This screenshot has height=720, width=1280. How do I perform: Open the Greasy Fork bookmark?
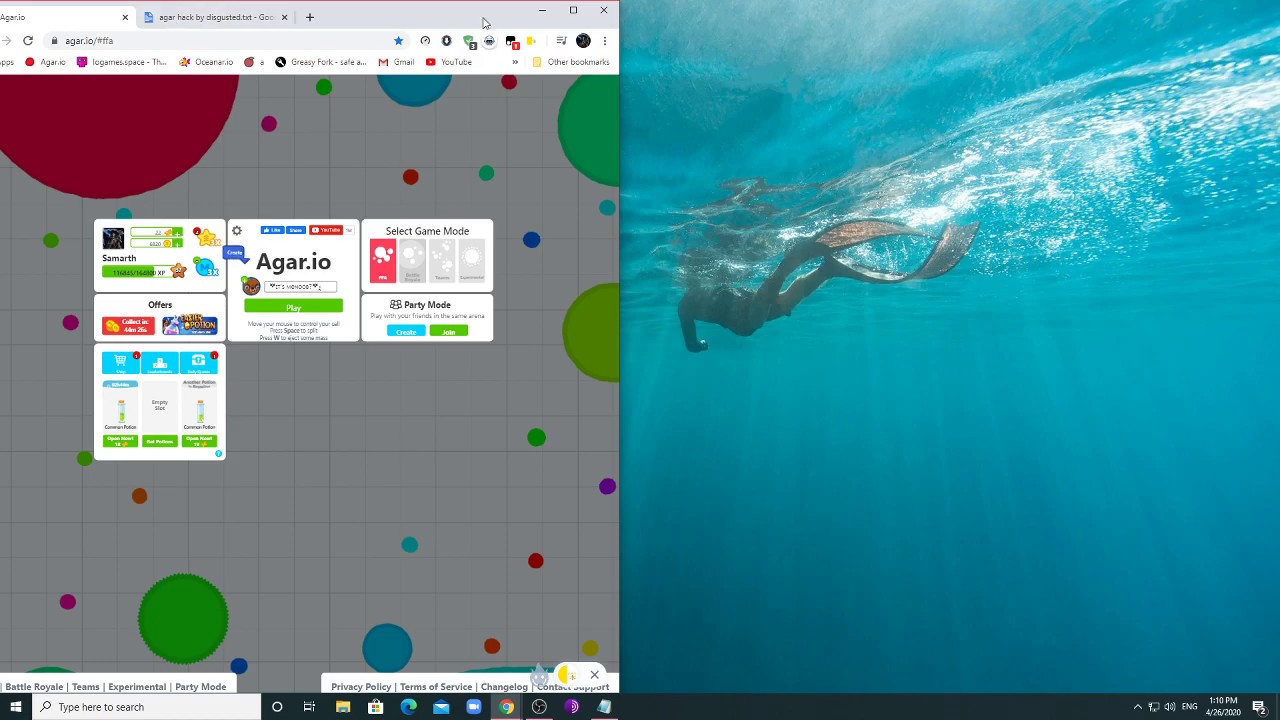point(321,62)
